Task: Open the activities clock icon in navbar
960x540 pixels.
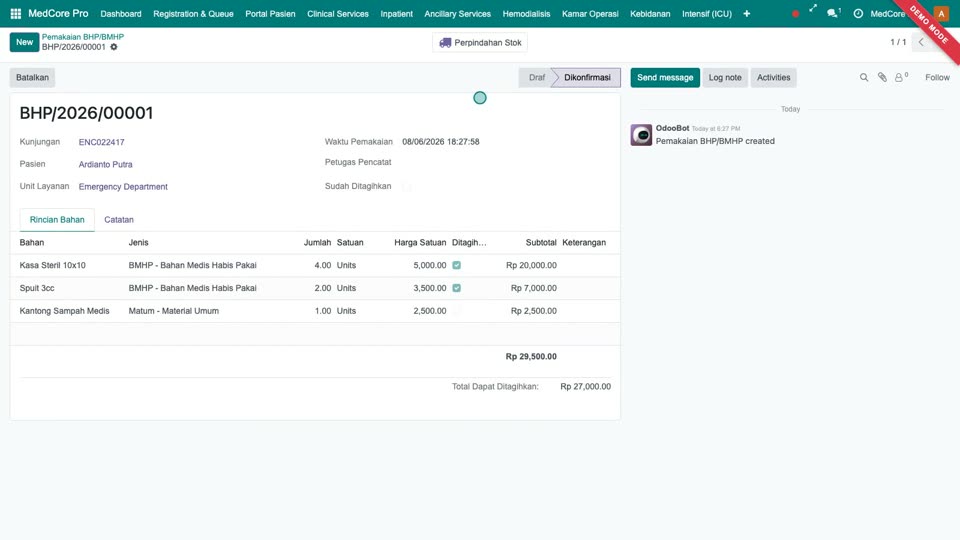Action: (x=858, y=13)
